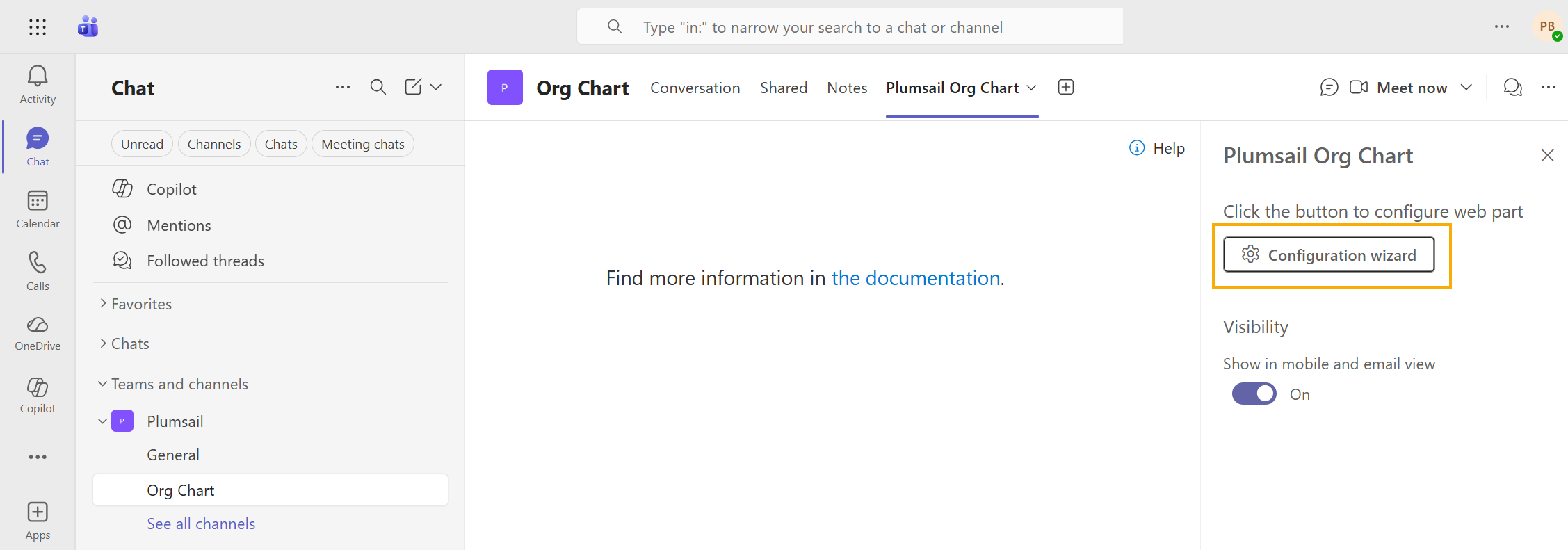Viewport: 1568px width, 550px height.
Task: Open Chat panel more options ellipsis
Action: (x=343, y=87)
